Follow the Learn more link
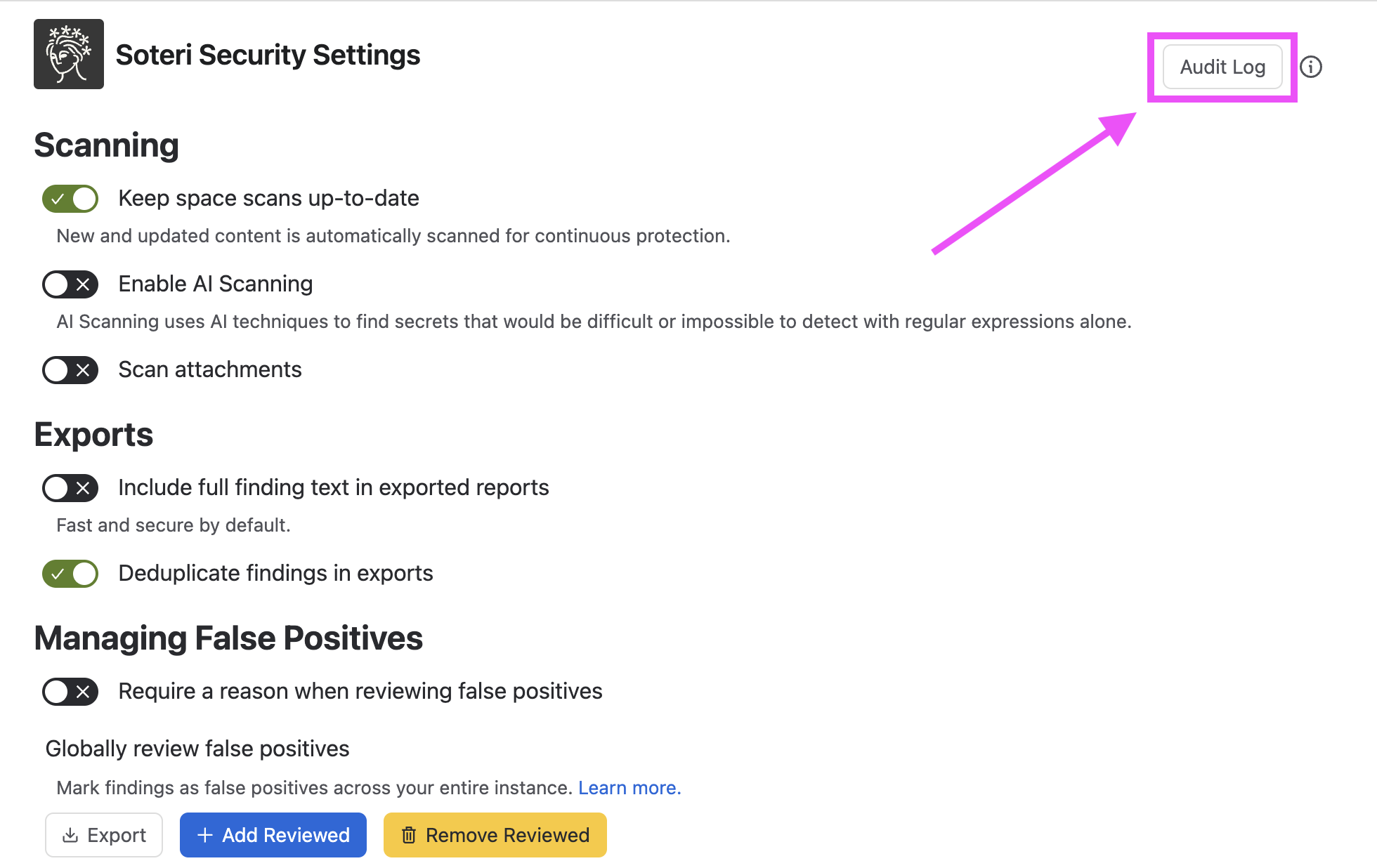 pyautogui.click(x=629, y=788)
